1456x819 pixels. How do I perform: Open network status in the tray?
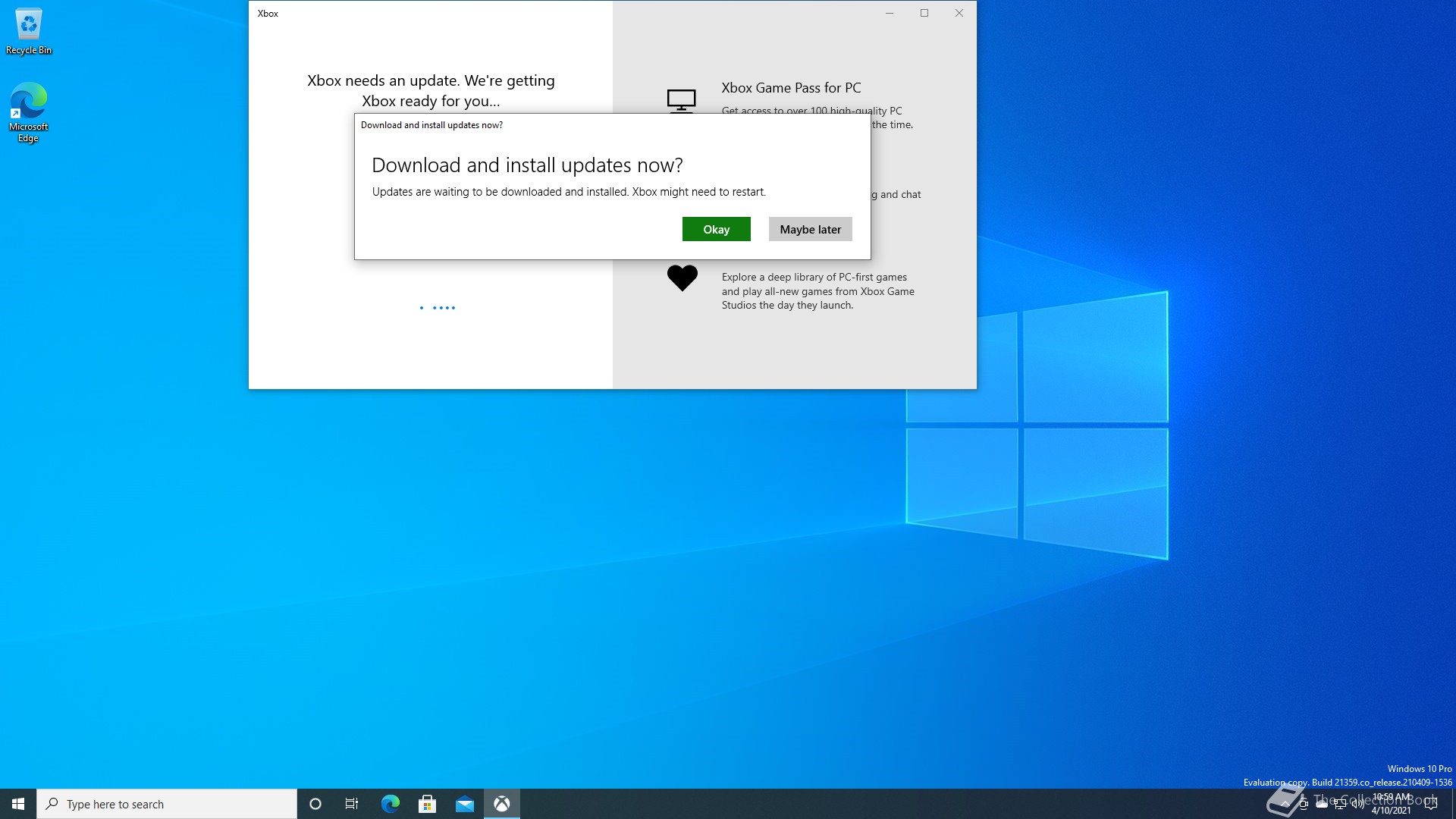pos(1340,804)
